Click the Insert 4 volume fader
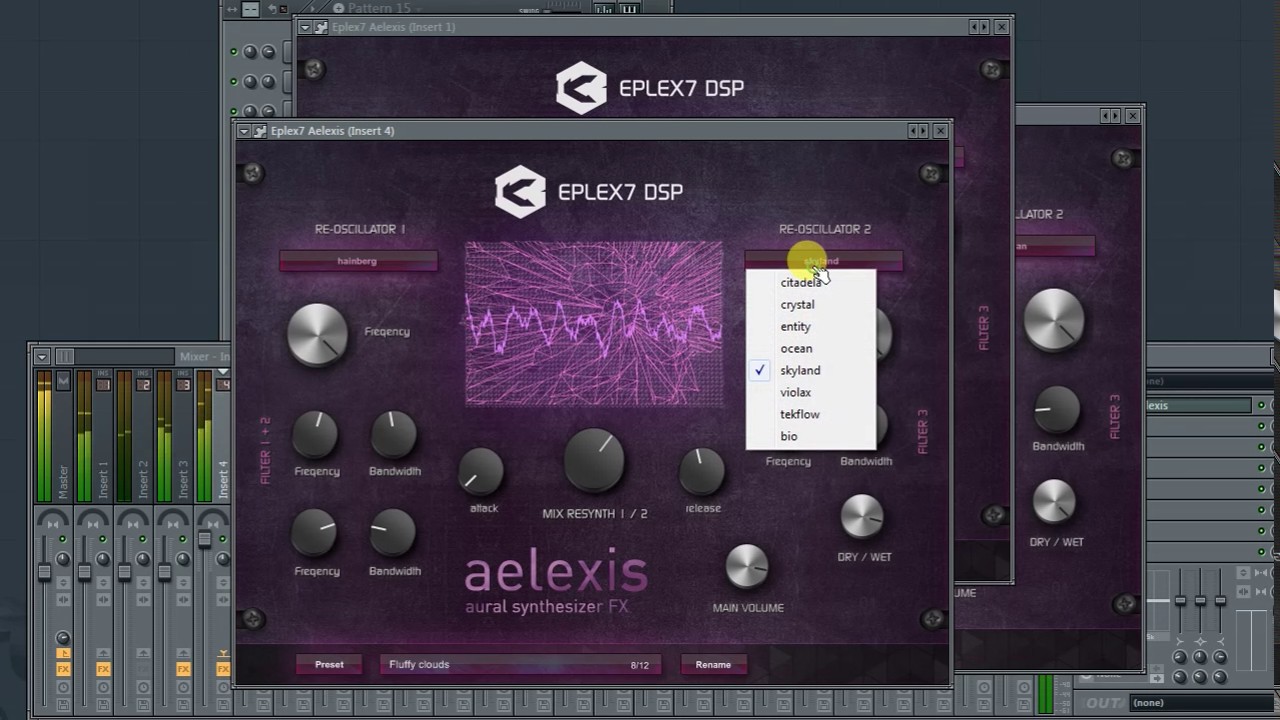1280x720 pixels. 204,539
